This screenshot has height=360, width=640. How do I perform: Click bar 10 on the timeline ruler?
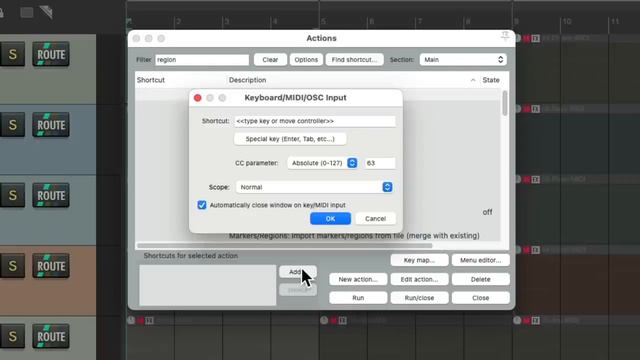(567, 21)
